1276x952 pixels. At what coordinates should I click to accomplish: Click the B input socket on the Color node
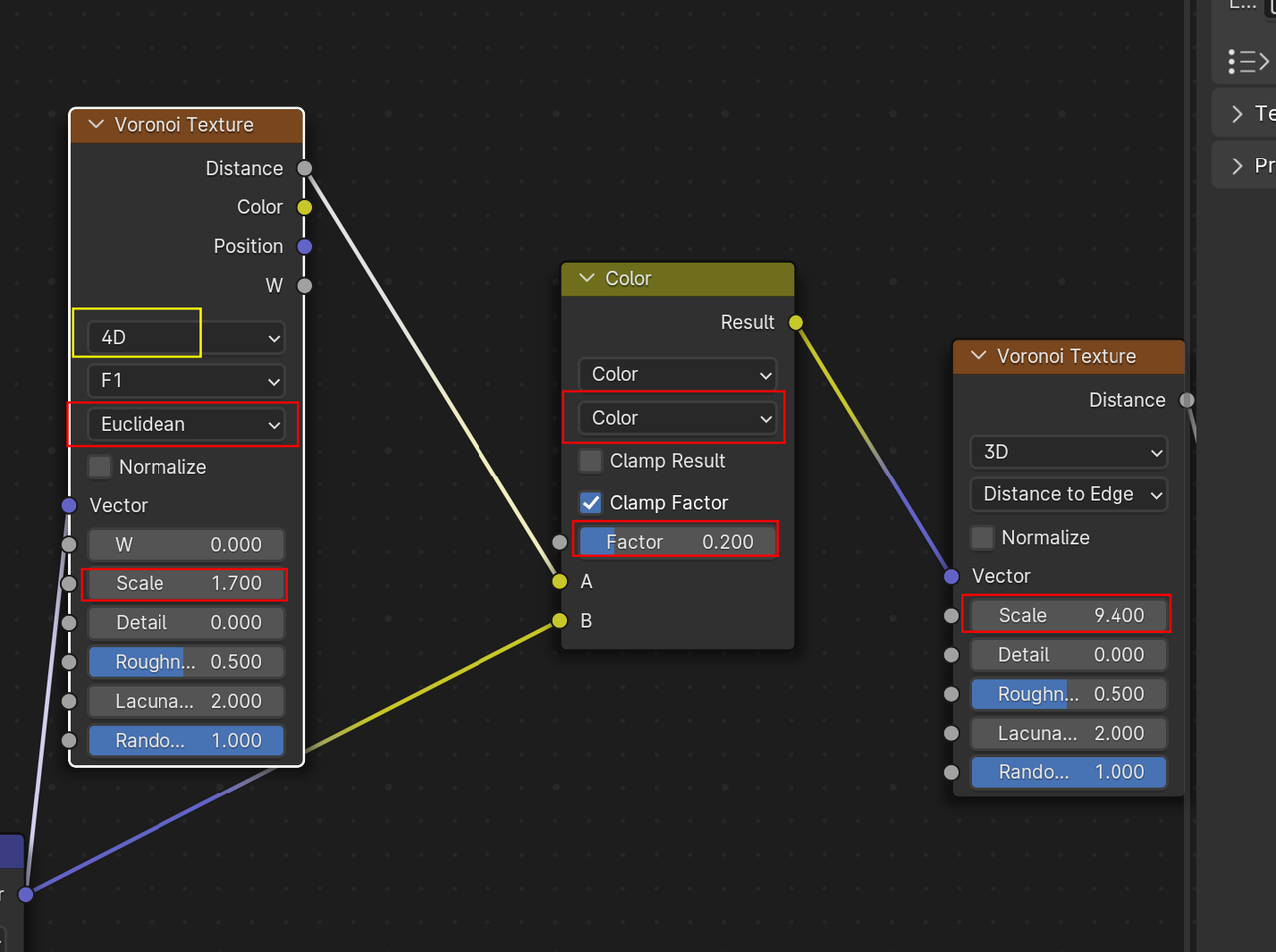pos(560,621)
